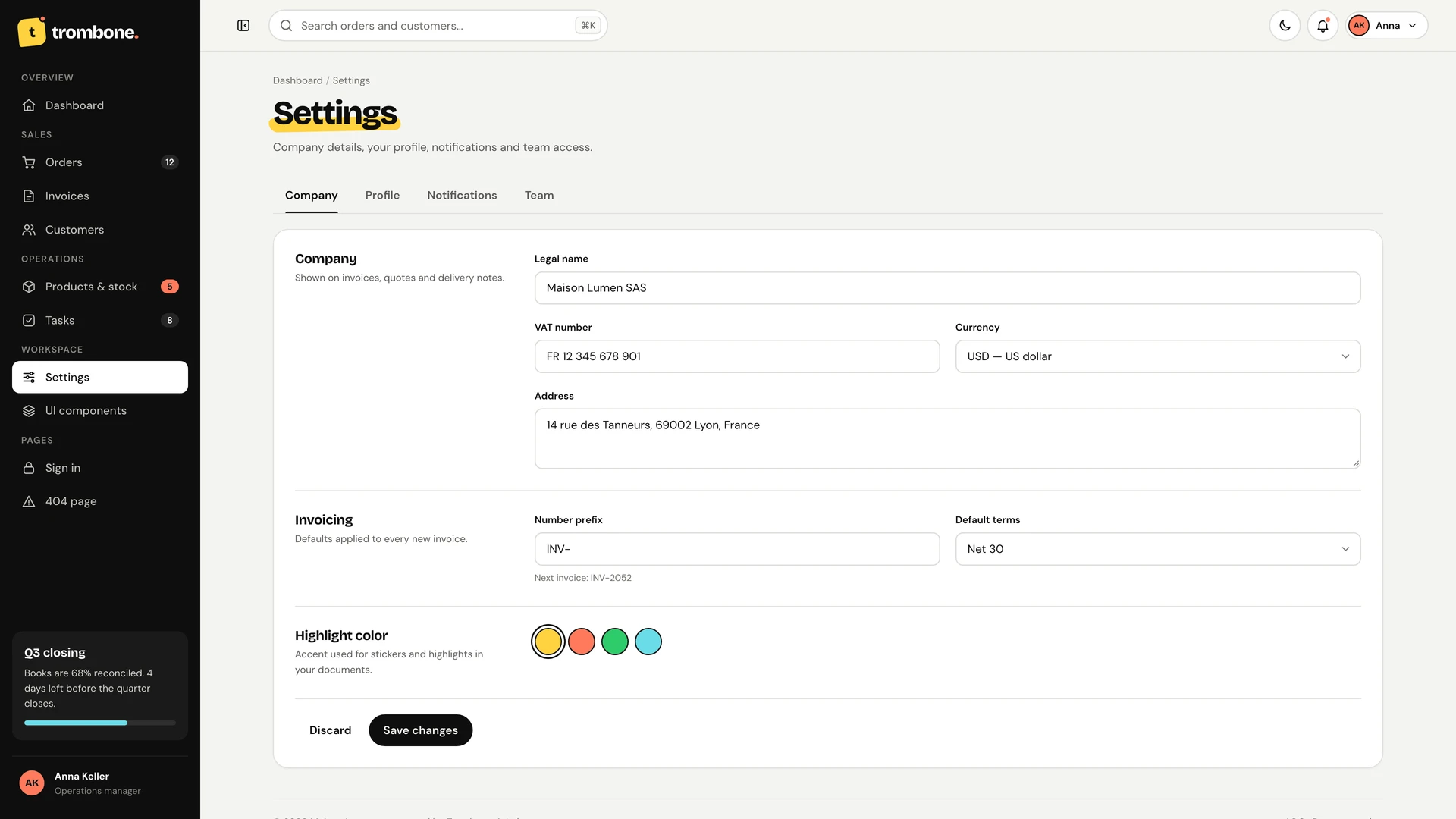The width and height of the screenshot is (1456, 819).
Task: Click the Tasks badge showing 8
Action: (x=170, y=321)
